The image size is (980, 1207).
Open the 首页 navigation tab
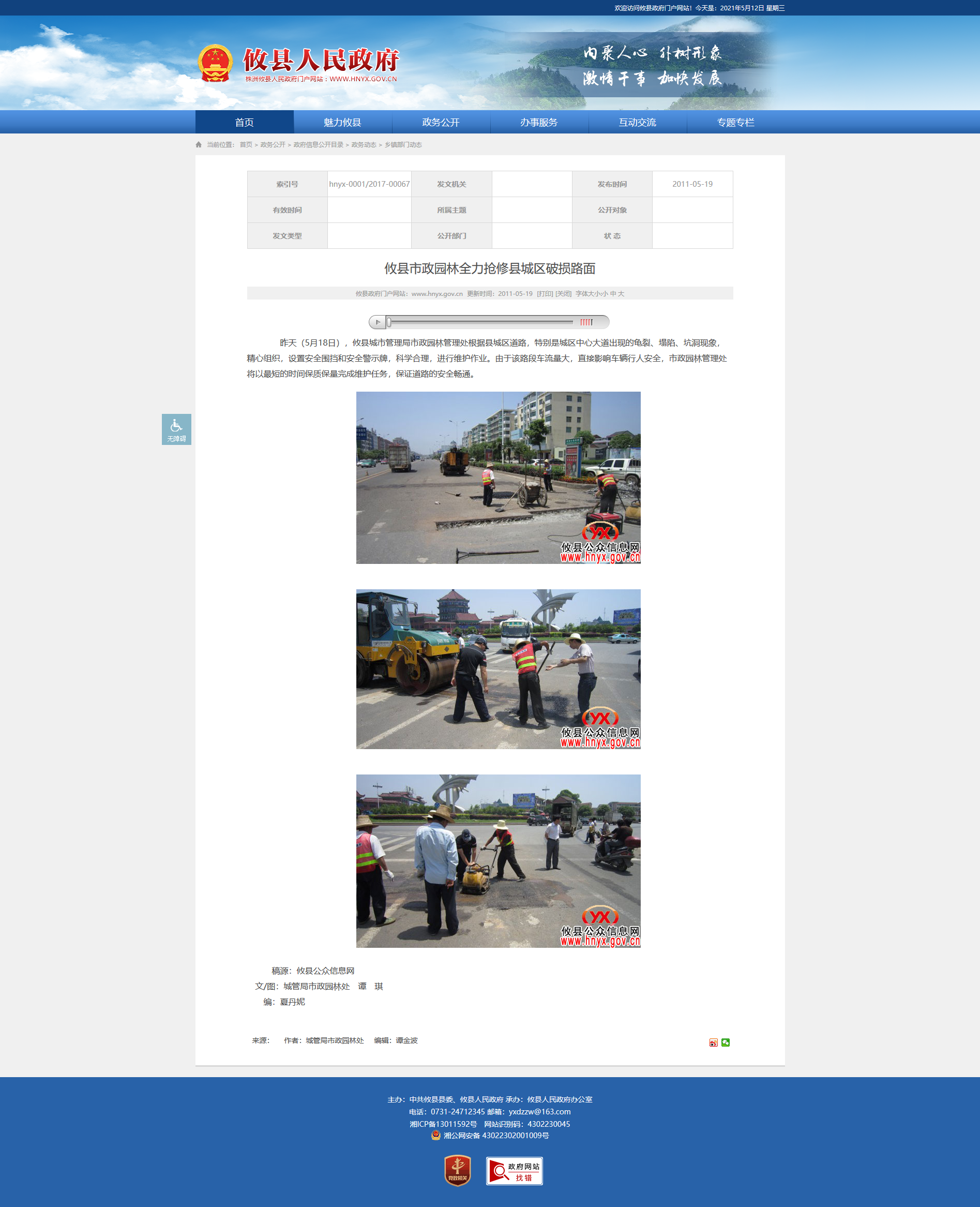(x=245, y=123)
